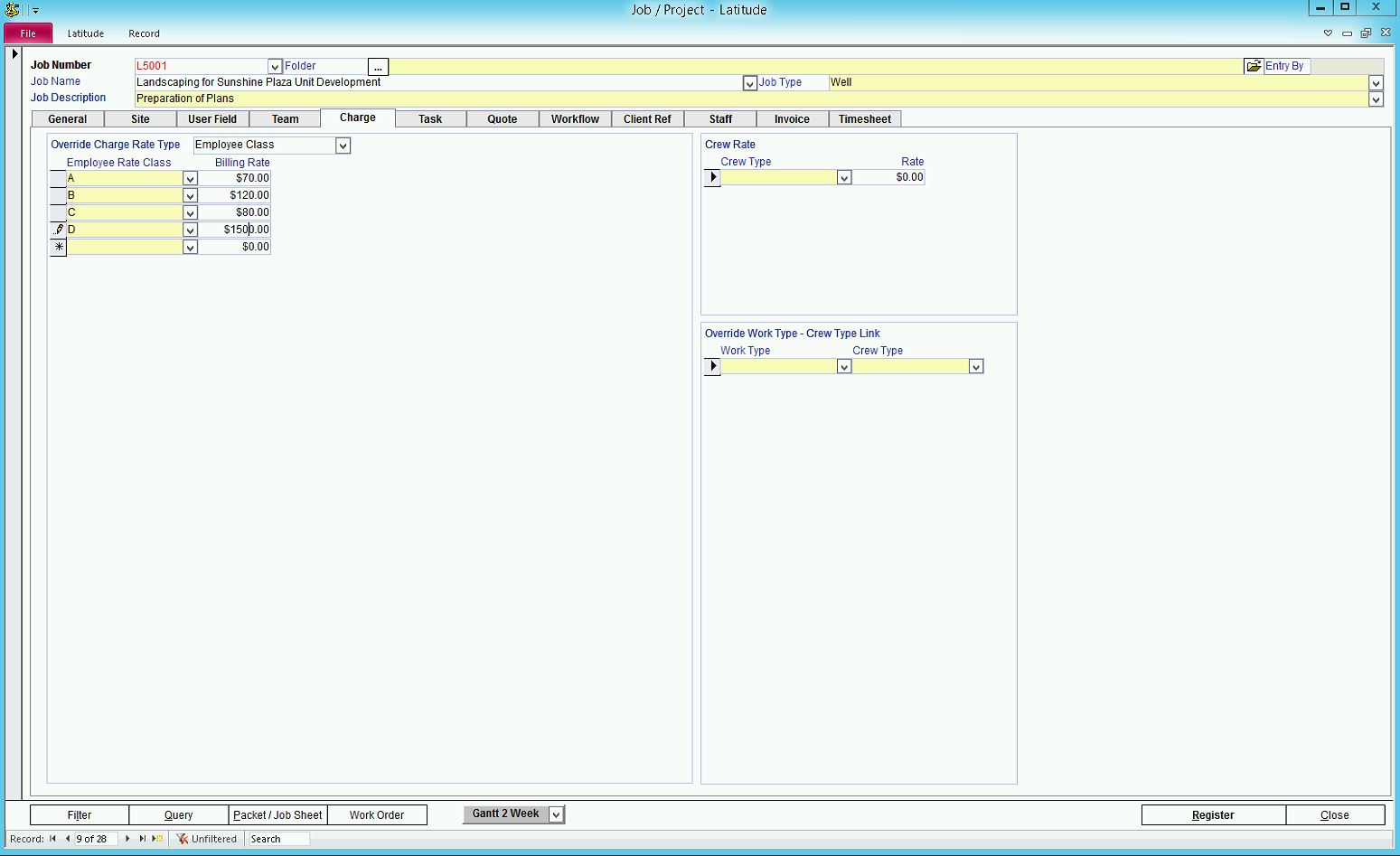
Task: Click the Packet / Job Sheet button
Action: click(x=277, y=815)
